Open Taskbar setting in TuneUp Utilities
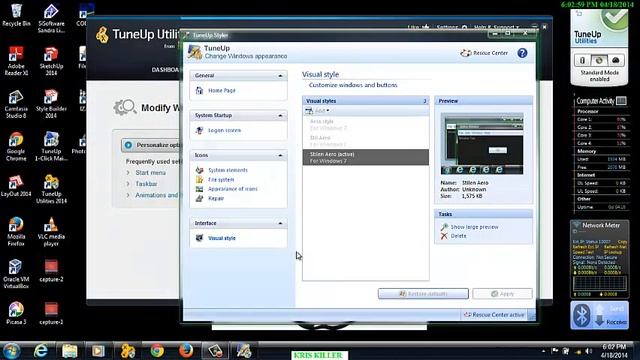The width and height of the screenshot is (640, 360). [146, 184]
